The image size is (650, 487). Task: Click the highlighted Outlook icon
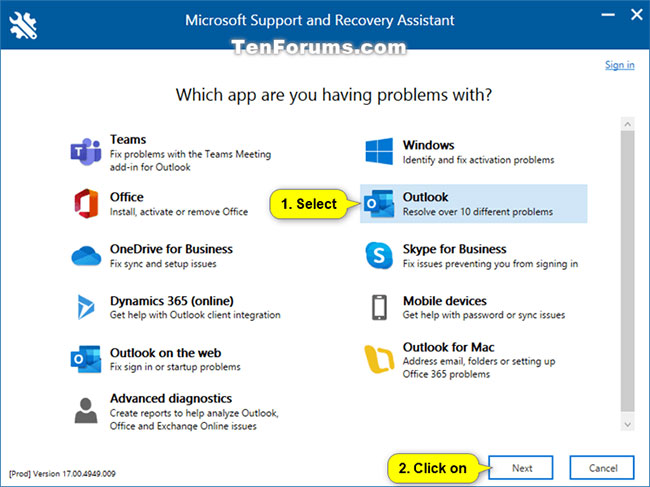pyautogui.click(x=379, y=204)
